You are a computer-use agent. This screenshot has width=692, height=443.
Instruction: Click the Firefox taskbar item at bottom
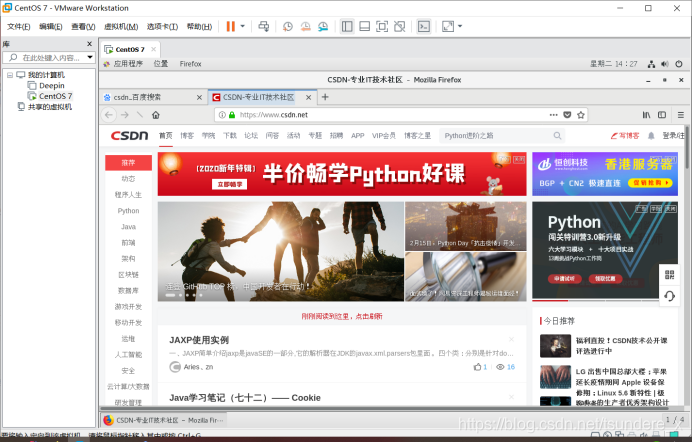(164, 420)
